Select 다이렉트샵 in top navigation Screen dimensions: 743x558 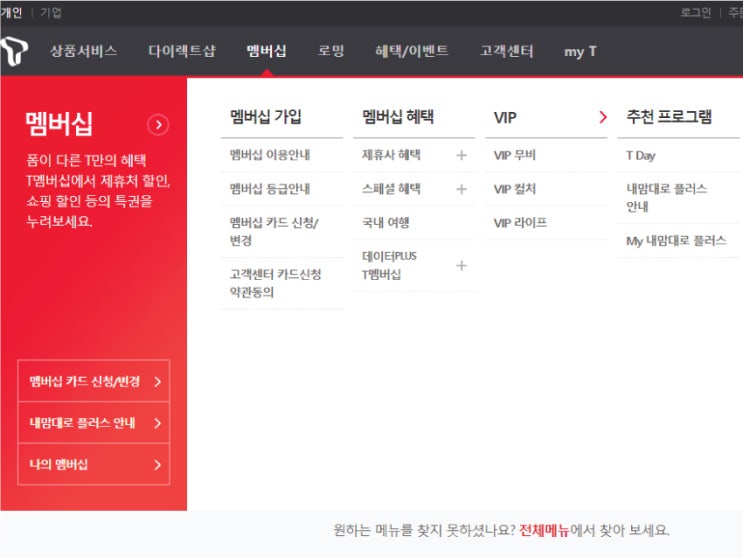point(181,51)
